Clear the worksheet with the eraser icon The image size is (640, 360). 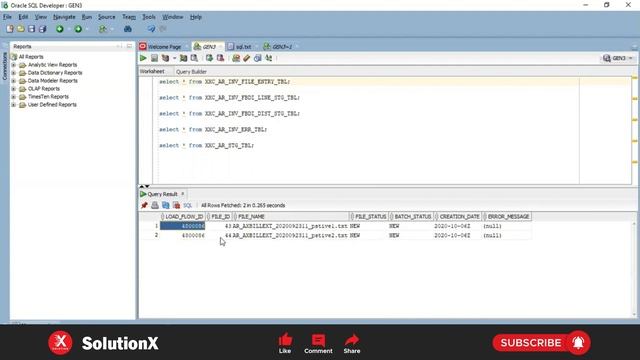(247, 58)
